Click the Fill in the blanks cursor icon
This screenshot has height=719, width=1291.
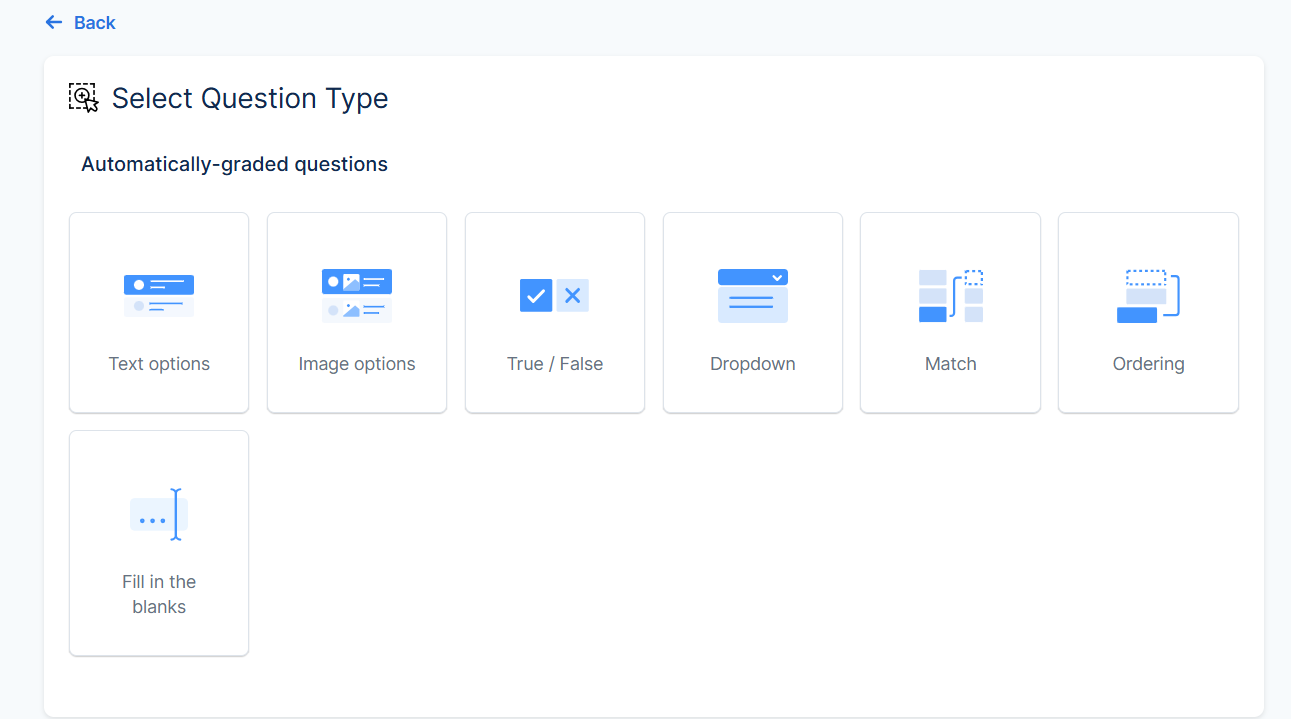point(159,514)
